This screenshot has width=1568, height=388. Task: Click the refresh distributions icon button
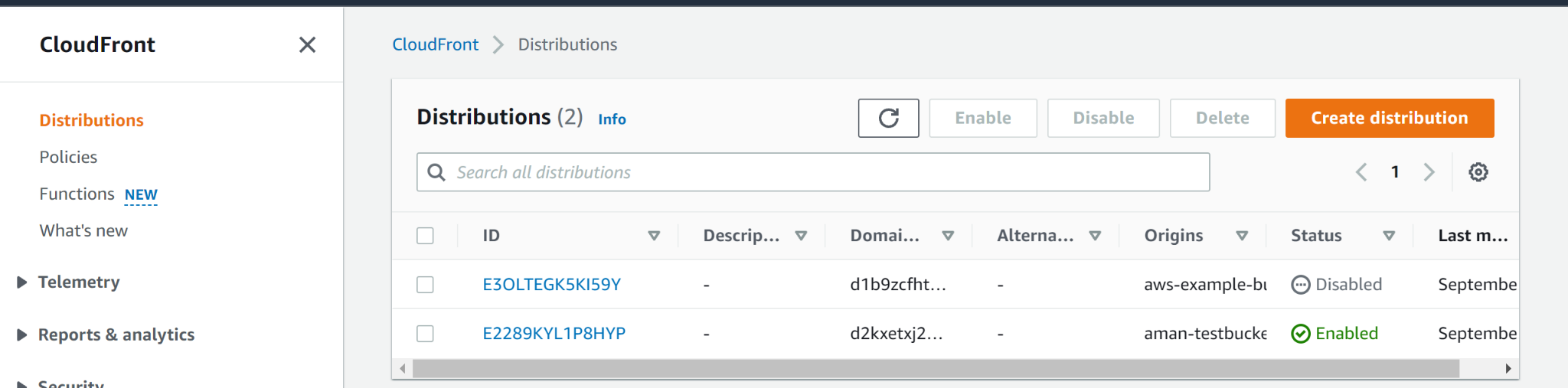[x=888, y=118]
